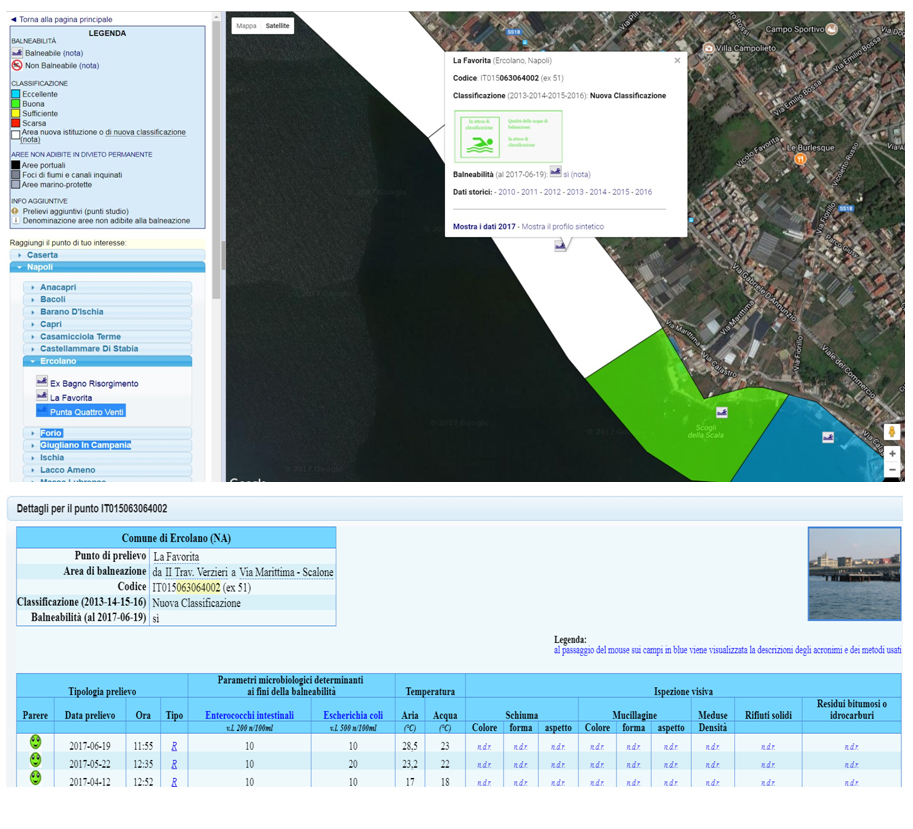Click the Street View pegman icon
The image size is (913, 829).
tap(891, 432)
